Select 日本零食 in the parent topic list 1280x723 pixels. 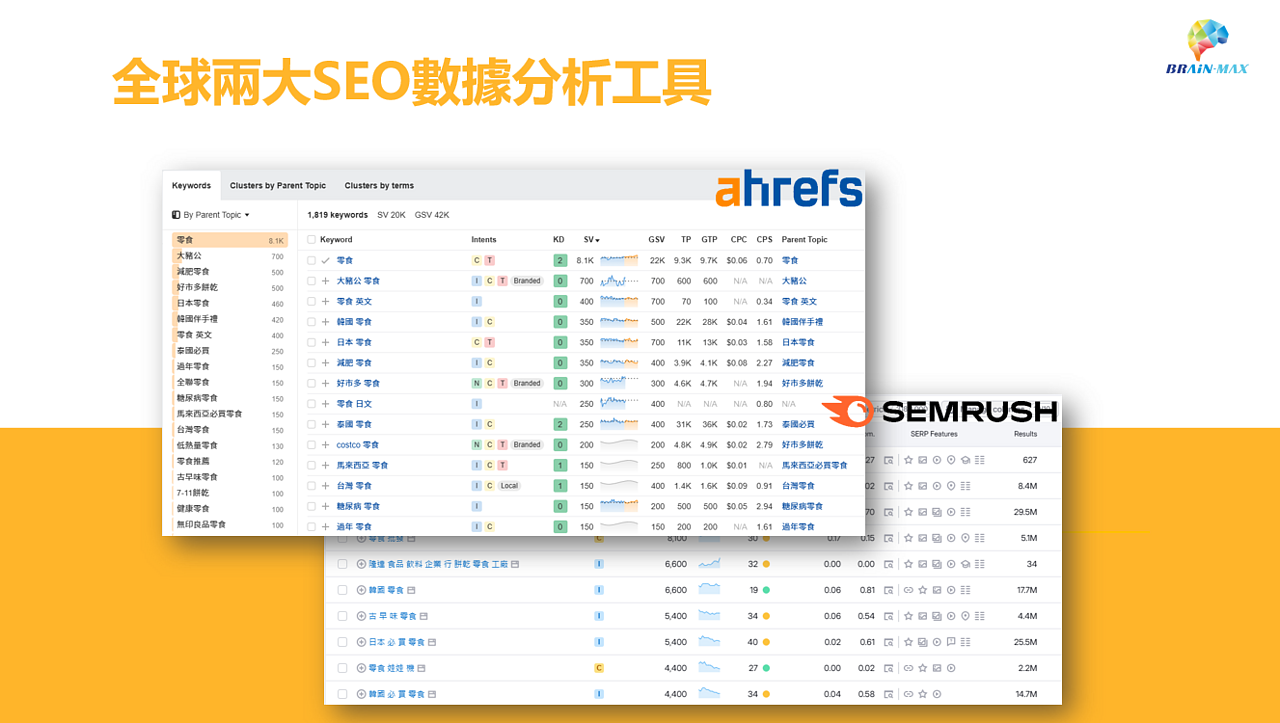[x=193, y=303]
